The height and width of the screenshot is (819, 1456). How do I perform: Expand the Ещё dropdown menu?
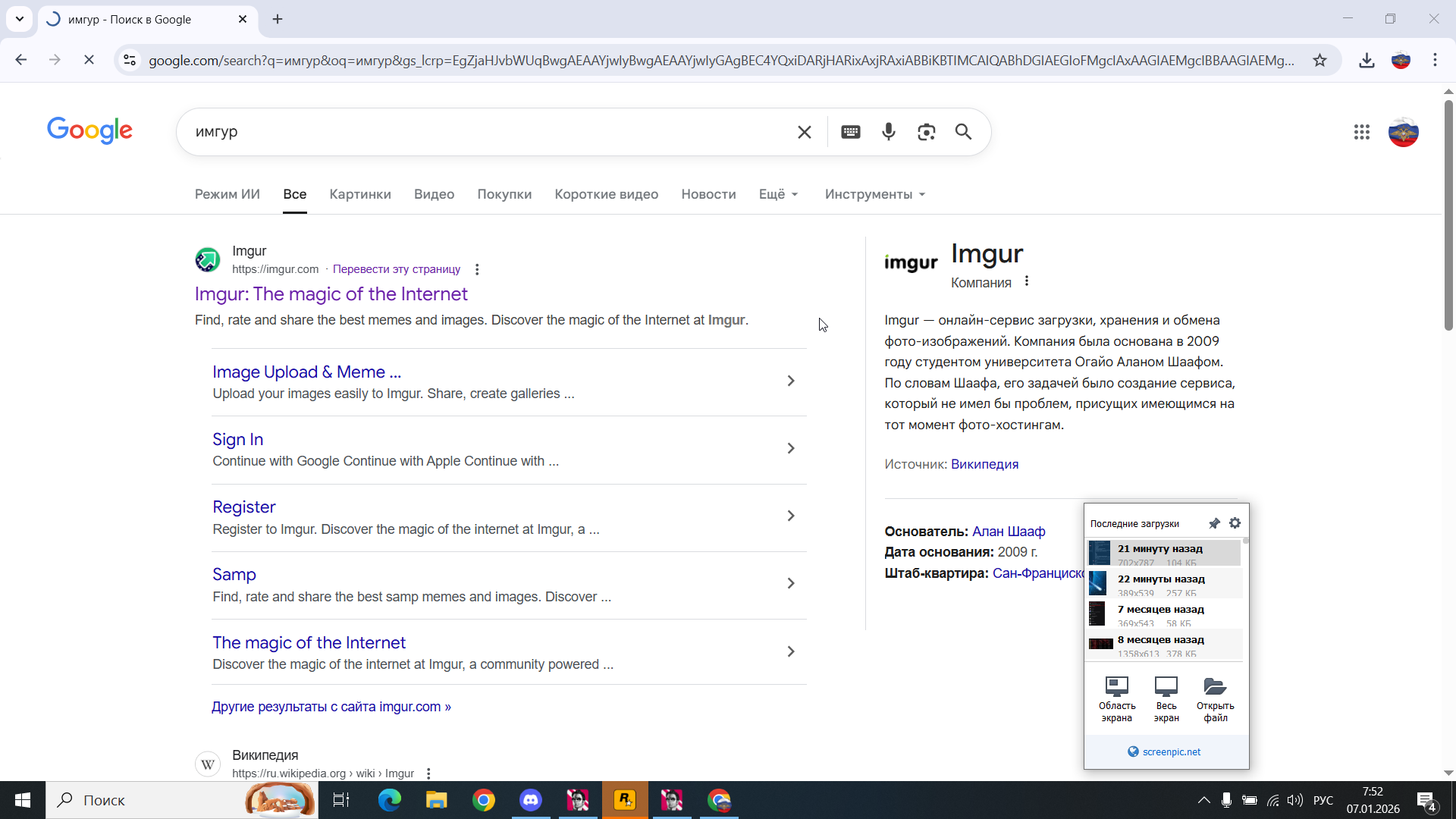(x=778, y=194)
